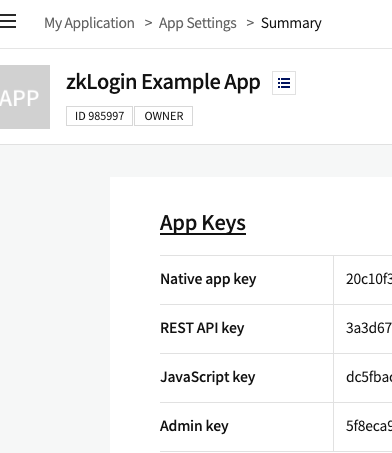Screen dimensions: 392x453
Task: Select the Admin key label
Action: (x=194, y=426)
